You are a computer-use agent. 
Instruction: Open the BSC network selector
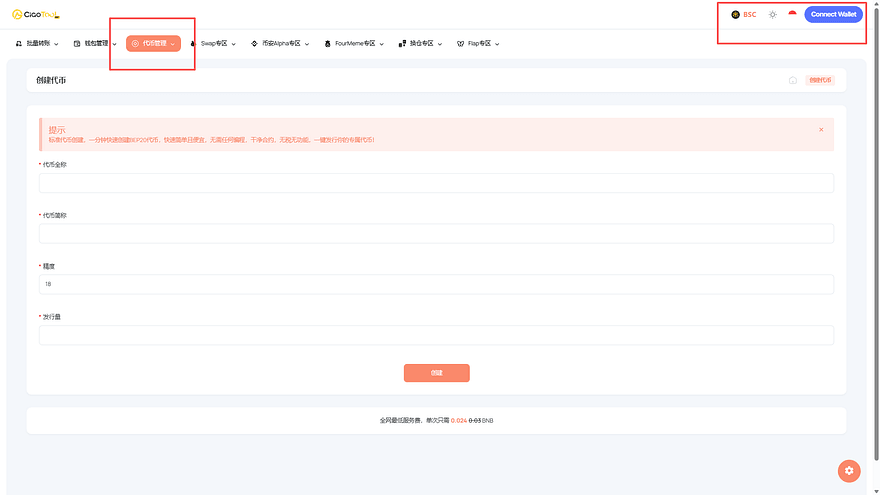coord(744,15)
